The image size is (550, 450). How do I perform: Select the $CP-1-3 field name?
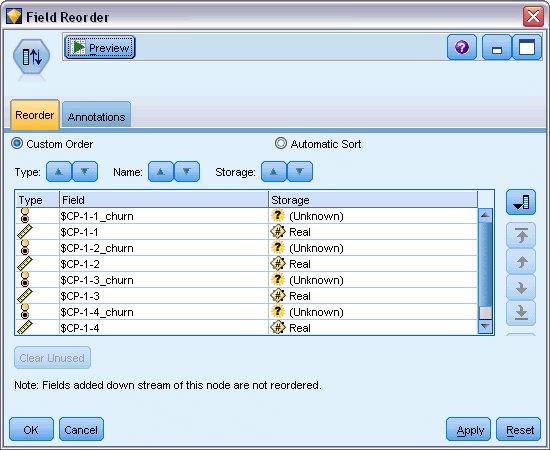[80, 296]
